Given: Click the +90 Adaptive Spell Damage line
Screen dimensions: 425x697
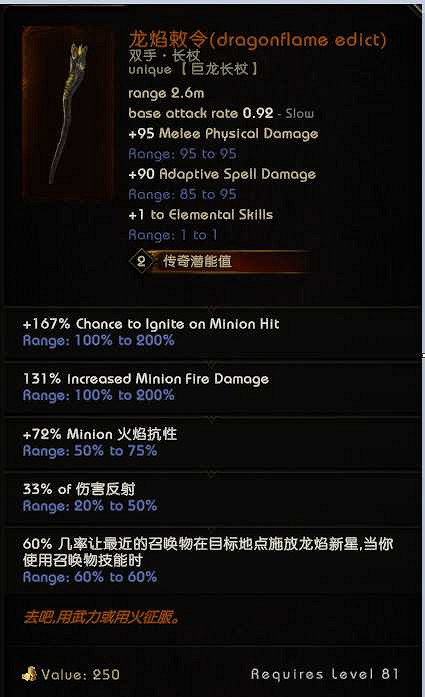Looking at the screenshot, I should coord(222,174).
